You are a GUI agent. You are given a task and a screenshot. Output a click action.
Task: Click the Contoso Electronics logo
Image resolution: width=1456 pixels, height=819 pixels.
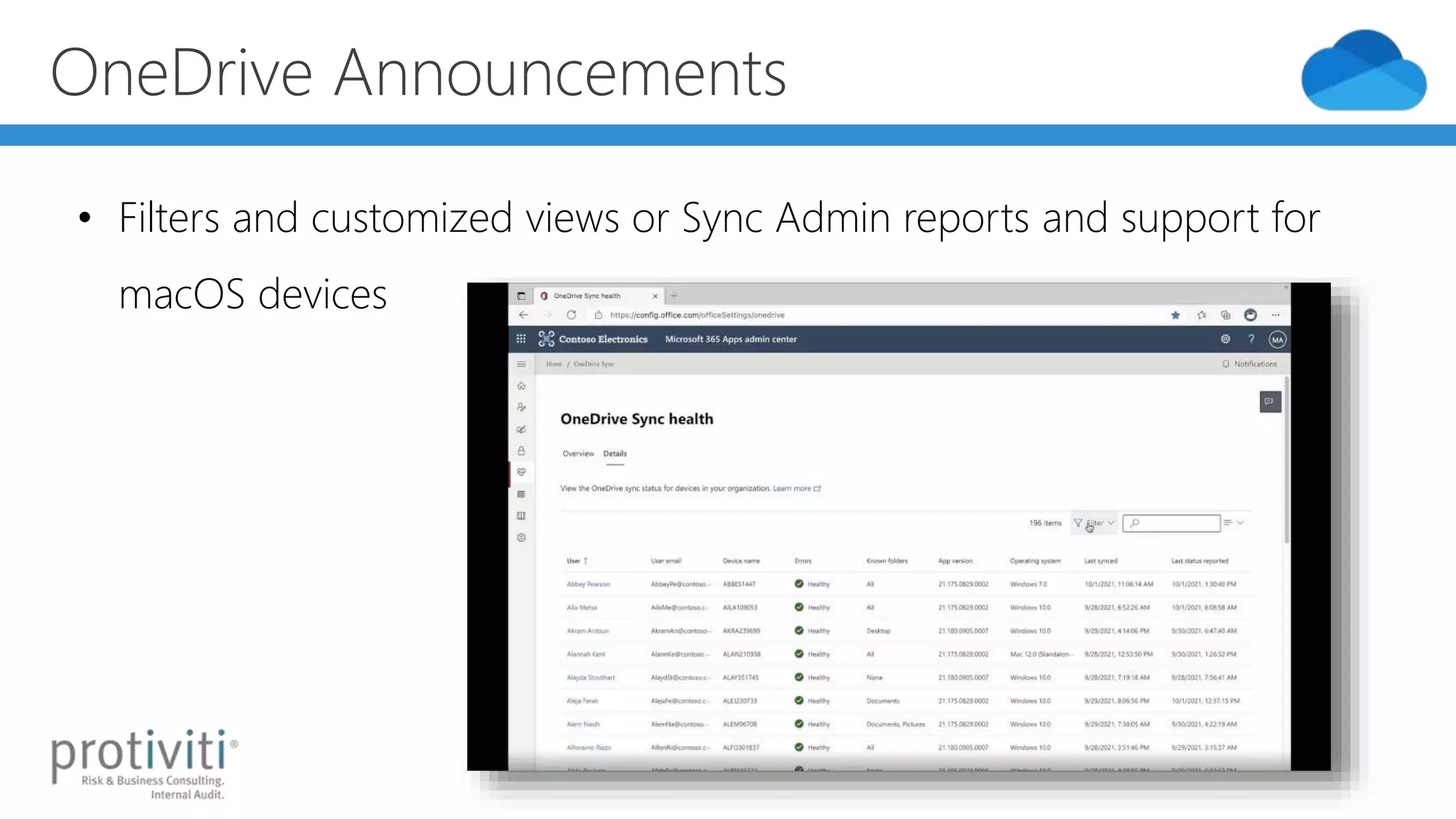593,339
